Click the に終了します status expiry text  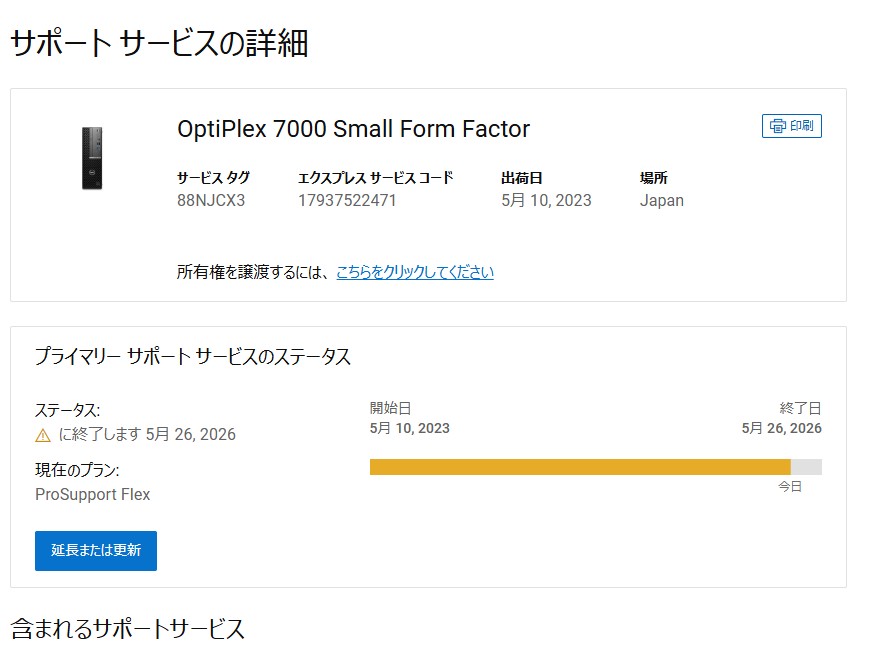[147, 435]
